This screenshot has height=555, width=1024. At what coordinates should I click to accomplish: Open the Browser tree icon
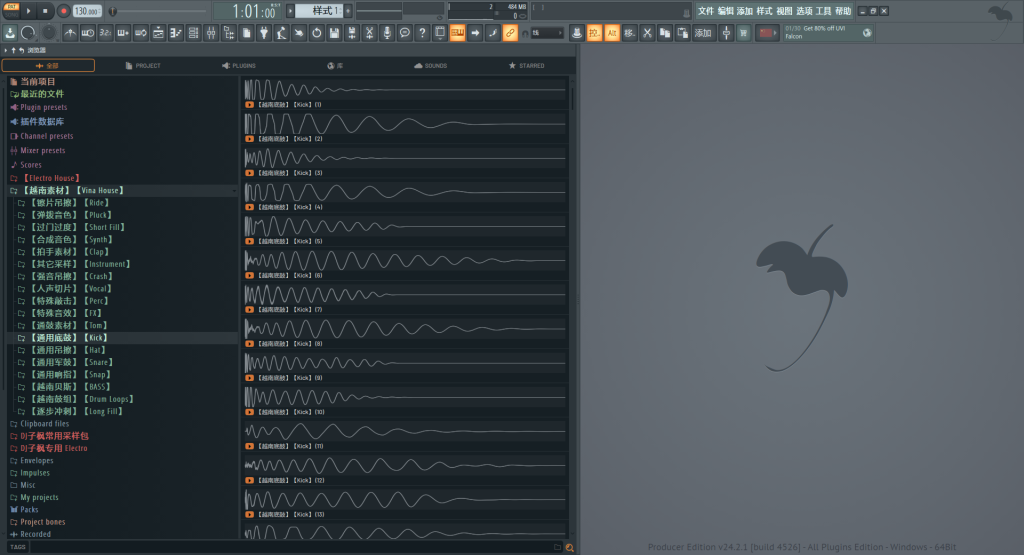[x=229, y=33]
